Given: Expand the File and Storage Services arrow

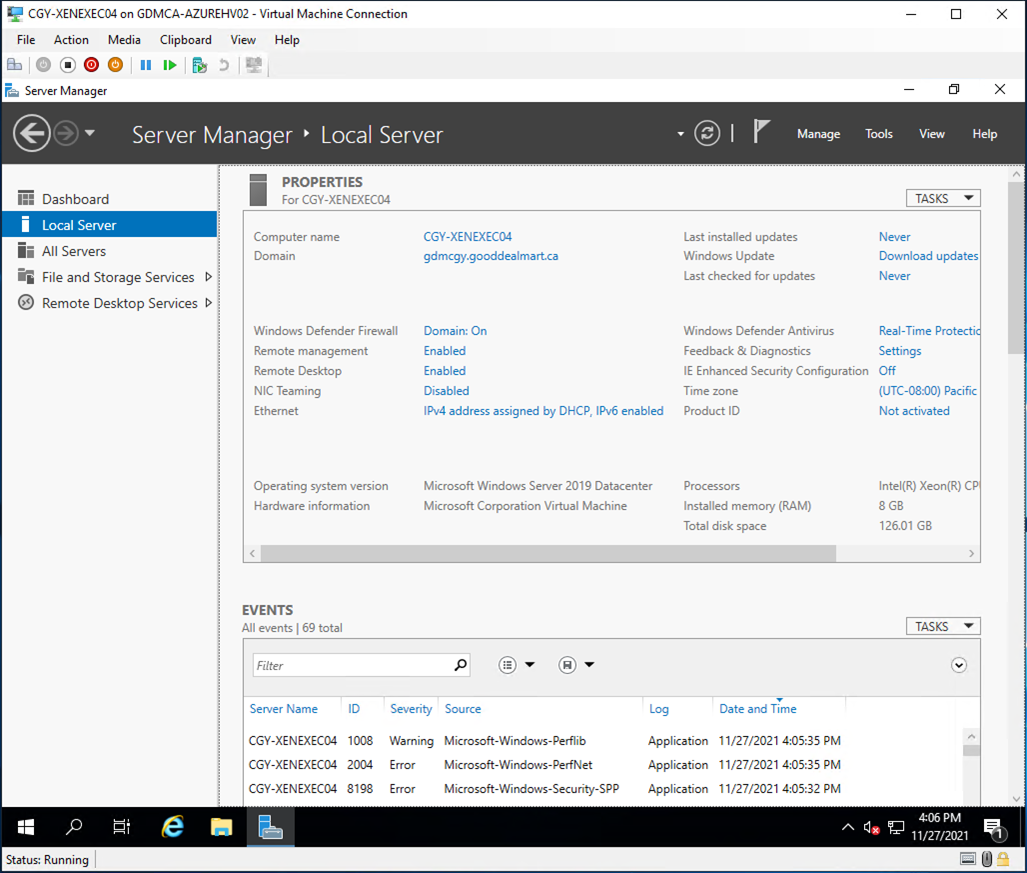Looking at the screenshot, I should pyautogui.click(x=208, y=277).
